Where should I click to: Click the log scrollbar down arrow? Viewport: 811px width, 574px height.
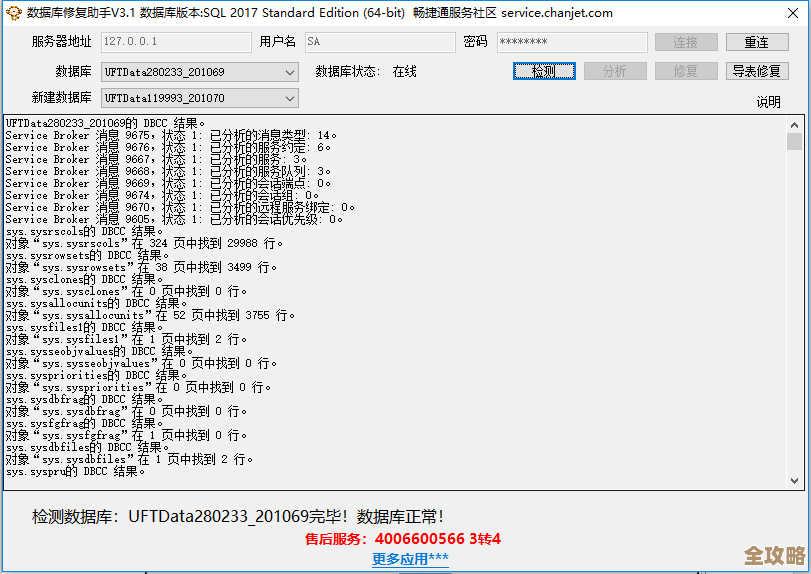[x=794, y=482]
